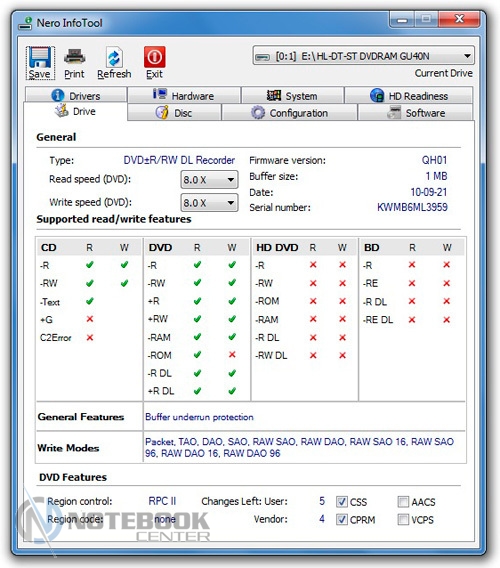Select the Drive tab
The height and width of the screenshot is (568, 500).
[75, 111]
